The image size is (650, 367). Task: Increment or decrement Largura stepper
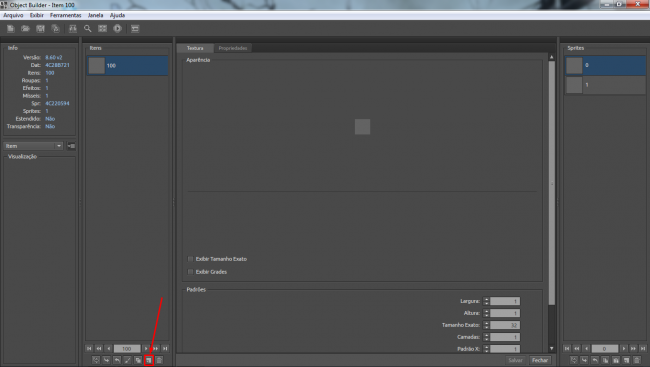click(486, 301)
